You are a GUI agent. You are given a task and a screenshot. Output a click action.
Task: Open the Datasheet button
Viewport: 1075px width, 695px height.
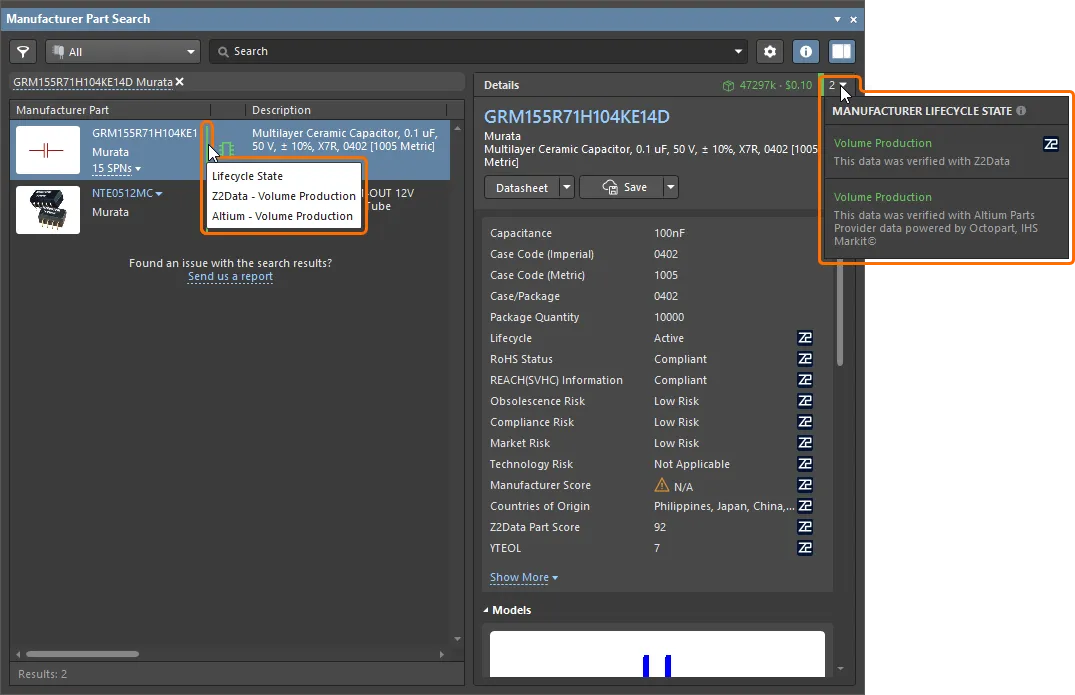pos(520,187)
